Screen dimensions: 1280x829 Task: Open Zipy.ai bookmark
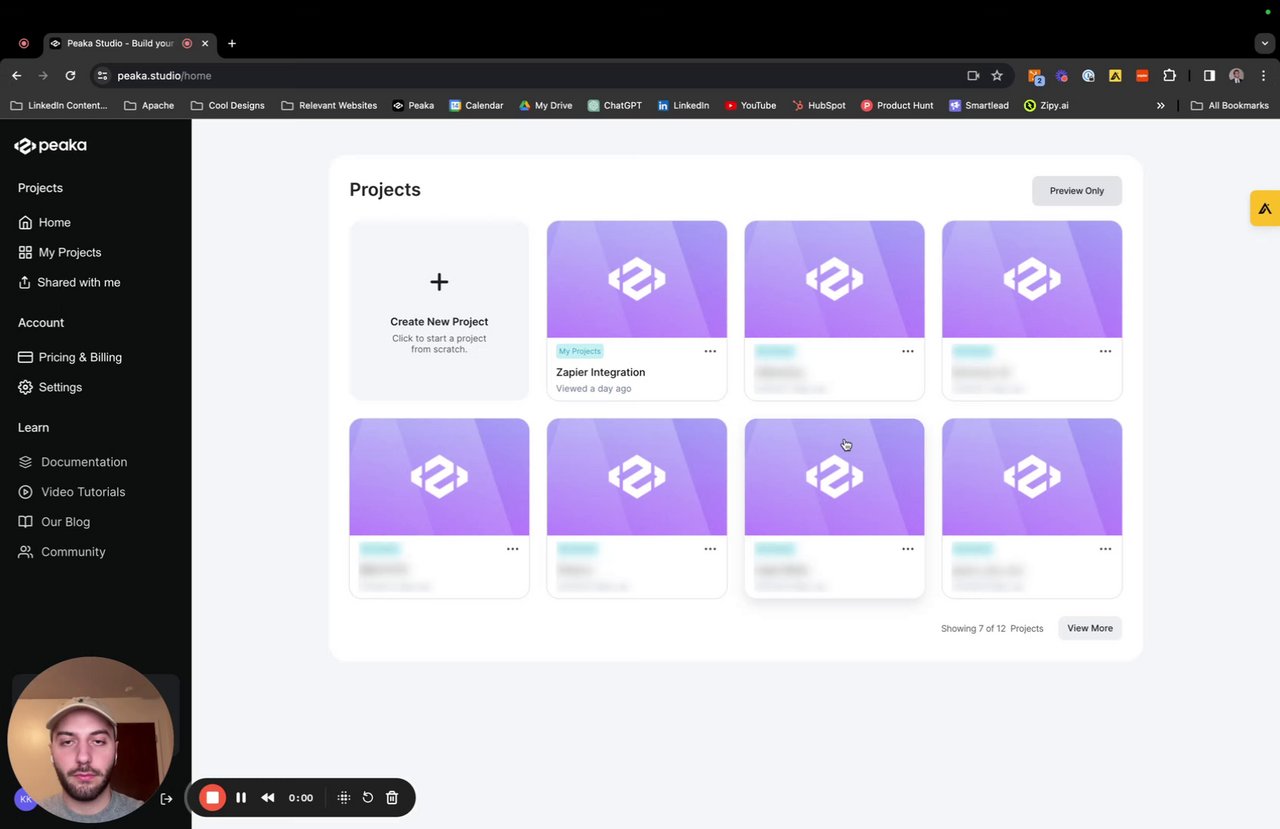click(1046, 105)
